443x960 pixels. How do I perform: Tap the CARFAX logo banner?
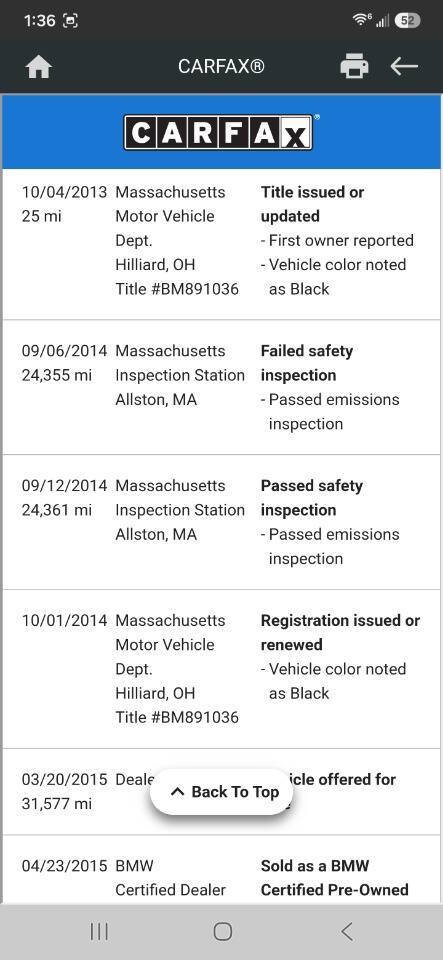222,132
